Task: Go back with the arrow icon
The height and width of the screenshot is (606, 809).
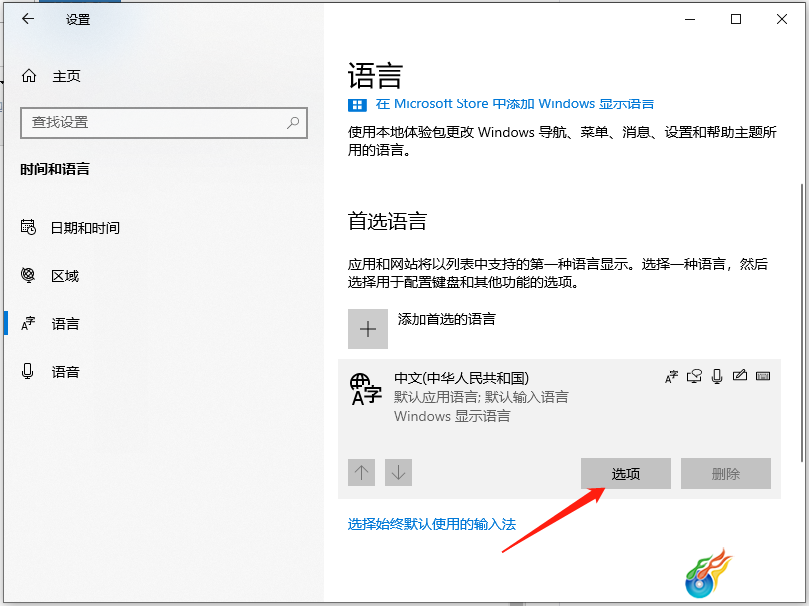Action: 28,19
